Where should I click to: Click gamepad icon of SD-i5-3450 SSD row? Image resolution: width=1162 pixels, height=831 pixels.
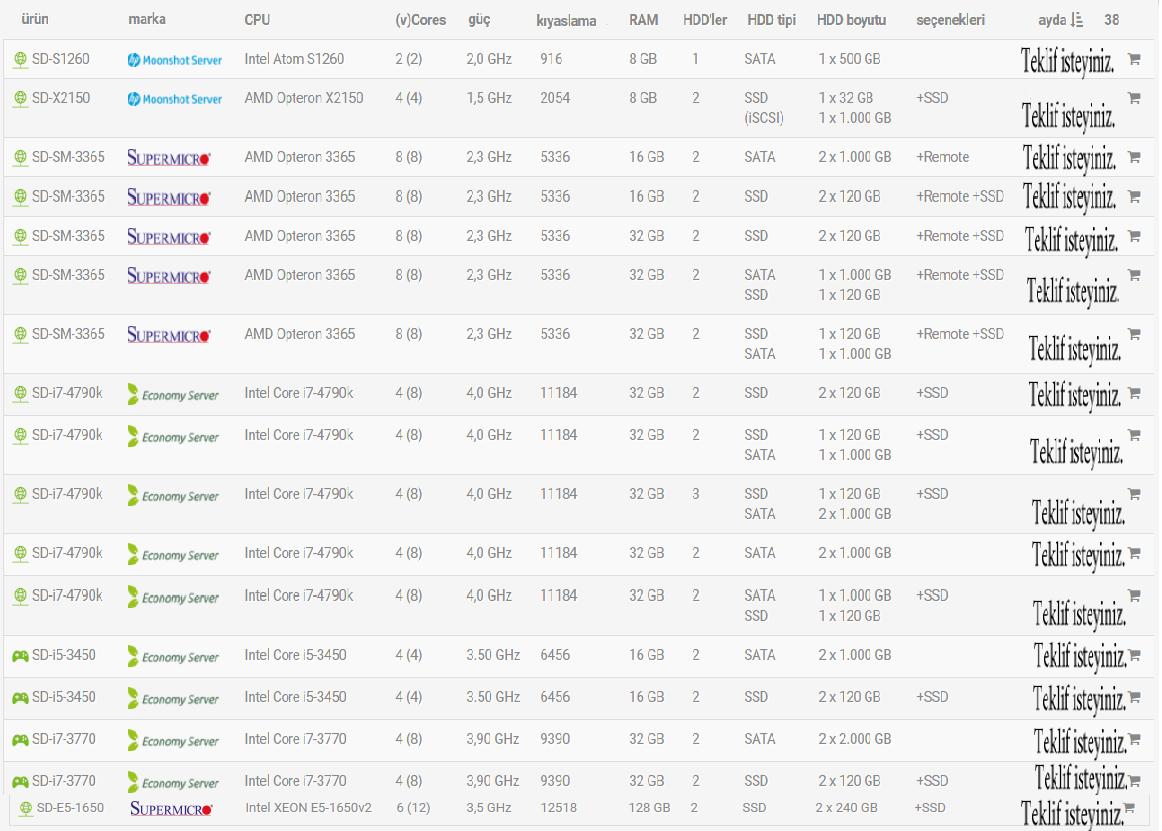pos(20,698)
